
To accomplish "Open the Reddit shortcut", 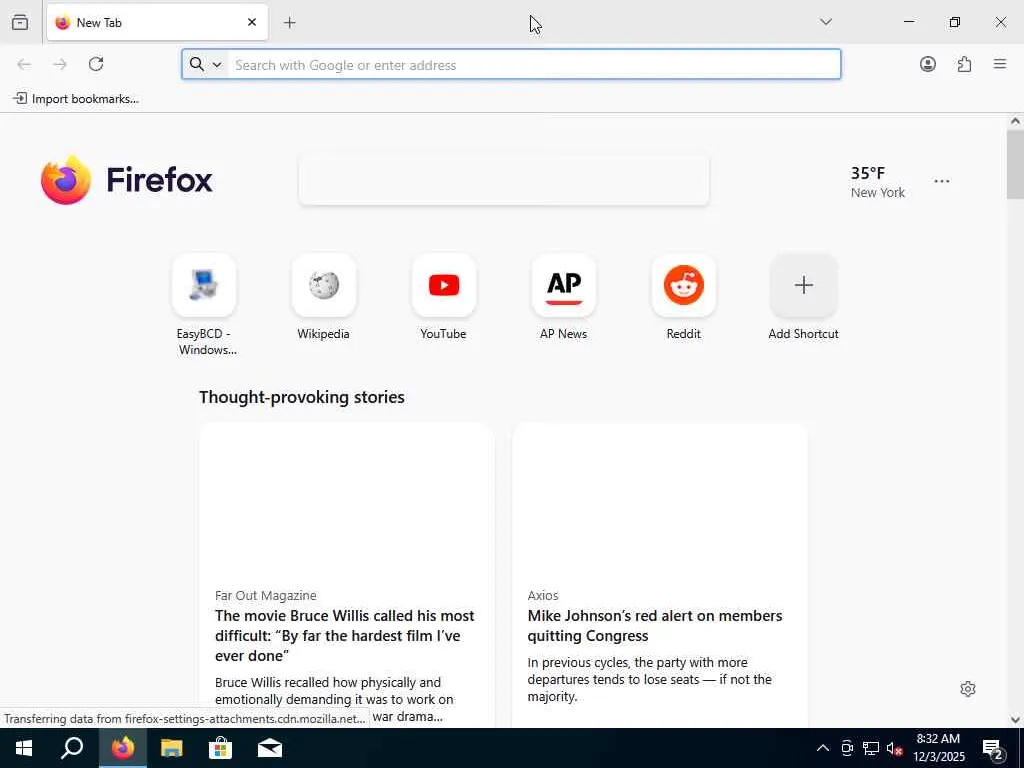I will point(684,285).
